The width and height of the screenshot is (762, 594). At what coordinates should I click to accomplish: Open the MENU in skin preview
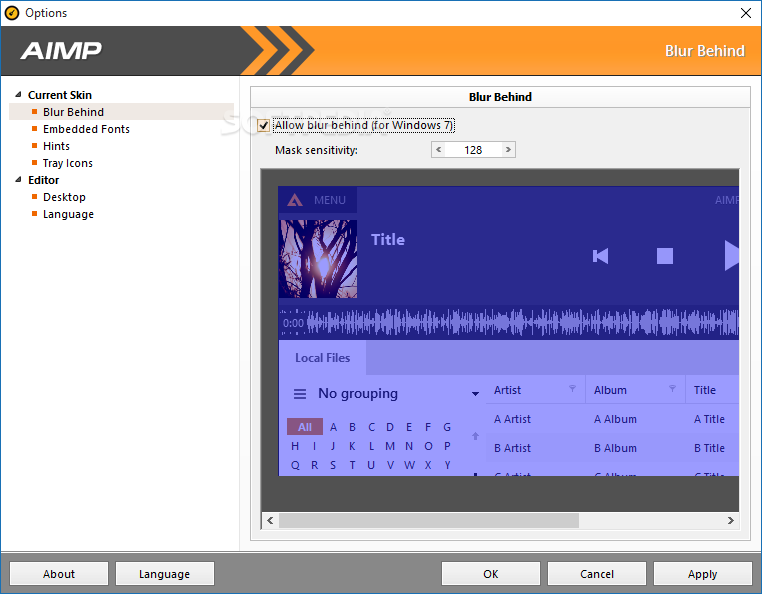click(329, 200)
